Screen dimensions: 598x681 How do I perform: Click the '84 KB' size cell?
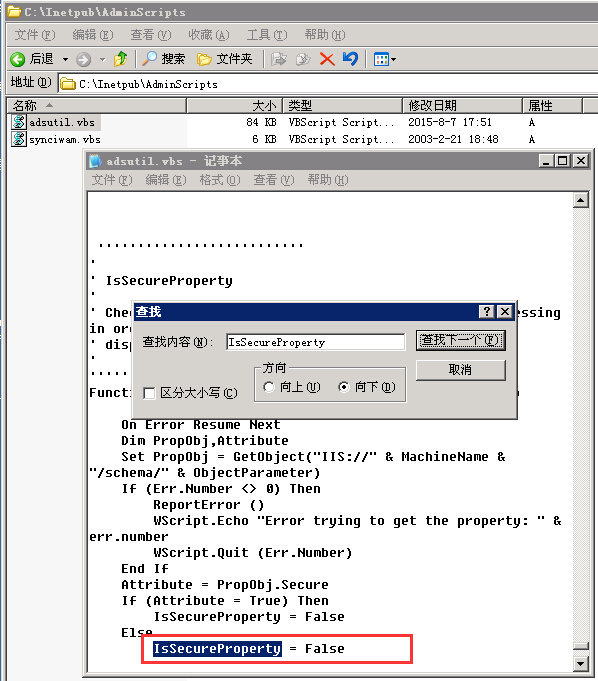pos(261,122)
